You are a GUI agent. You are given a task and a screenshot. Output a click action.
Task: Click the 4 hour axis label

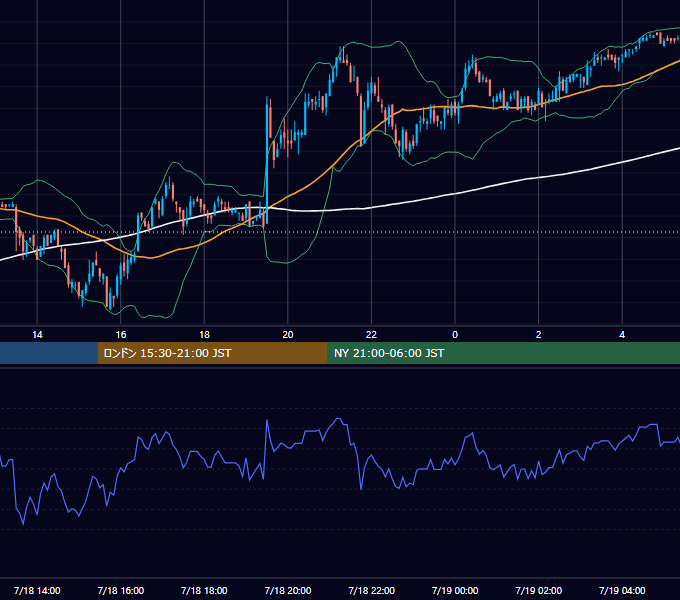[x=622, y=335]
